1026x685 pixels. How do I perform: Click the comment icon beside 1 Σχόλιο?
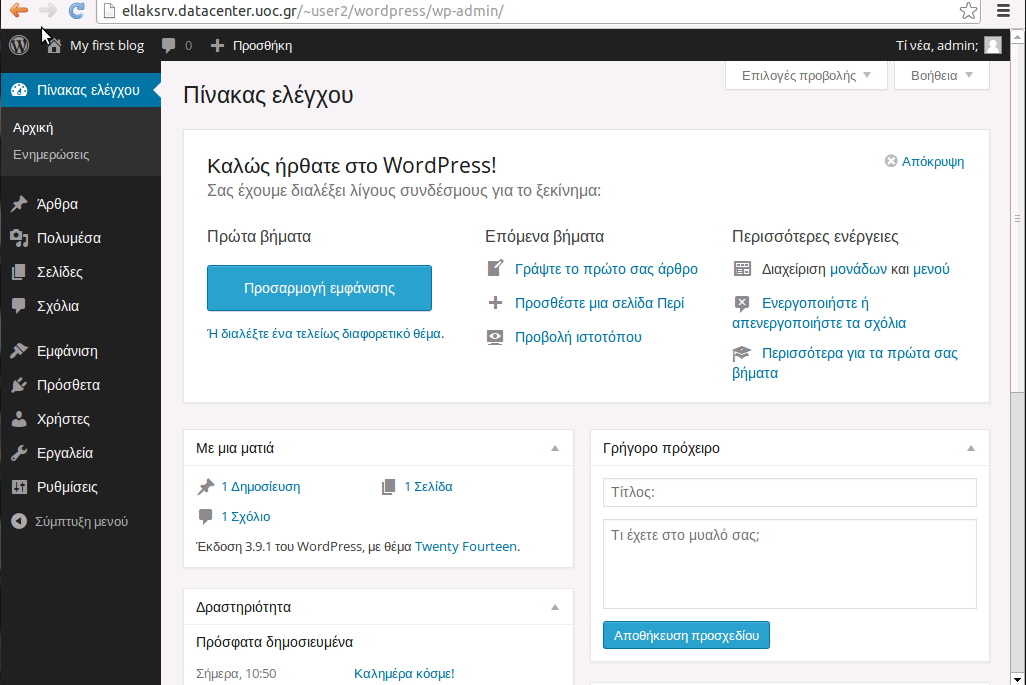[x=205, y=517]
